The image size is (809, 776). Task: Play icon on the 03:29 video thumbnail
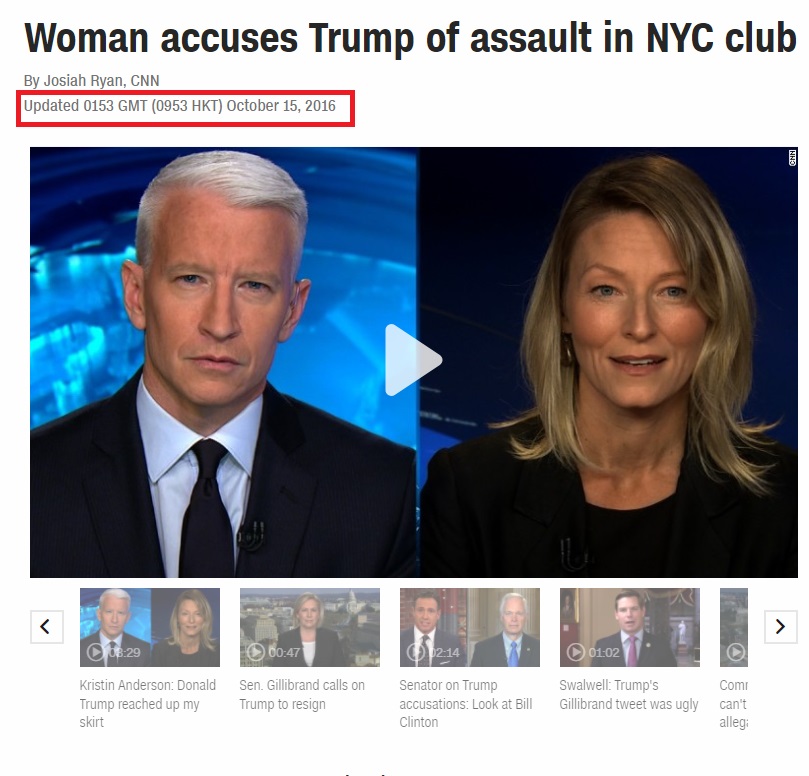click(95, 652)
